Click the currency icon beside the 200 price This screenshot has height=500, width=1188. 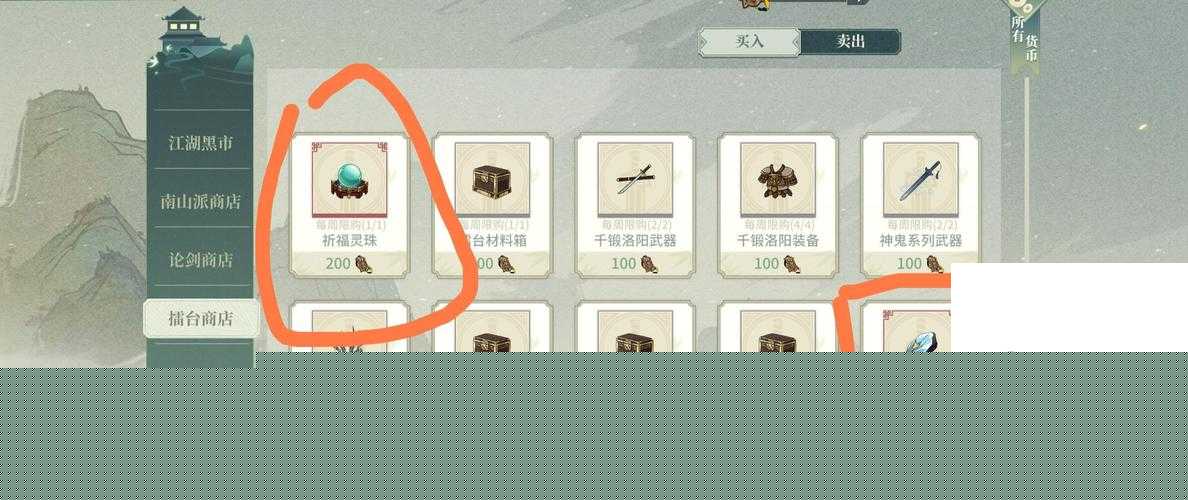click(364, 264)
